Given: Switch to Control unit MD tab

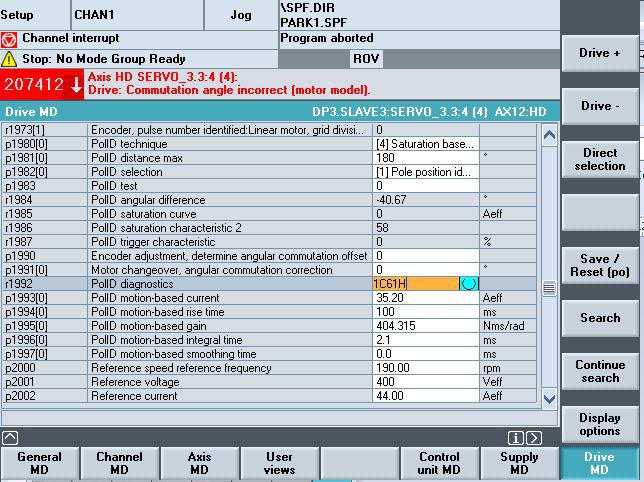Looking at the screenshot, I should point(439,463).
